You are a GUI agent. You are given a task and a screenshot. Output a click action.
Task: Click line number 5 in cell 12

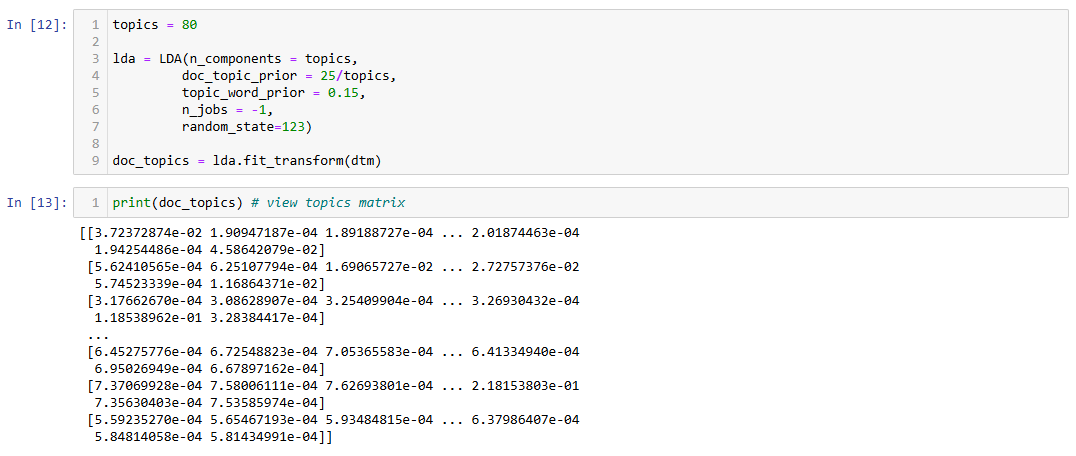coord(95,93)
